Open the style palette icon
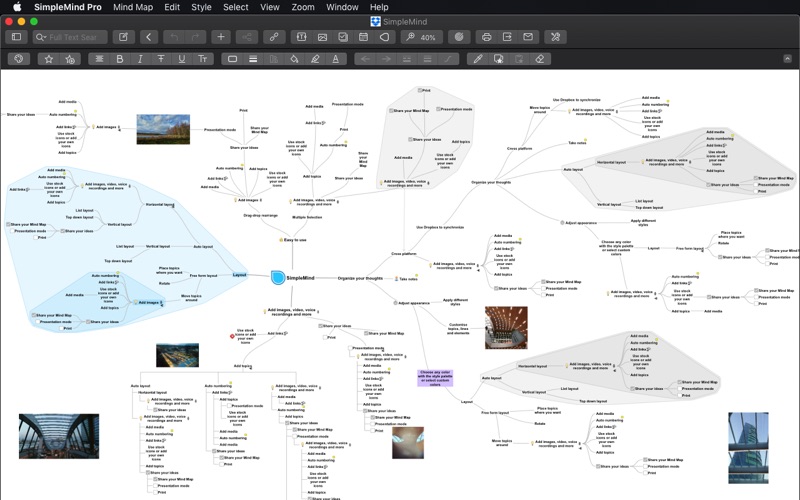The image size is (800, 500). 19,59
